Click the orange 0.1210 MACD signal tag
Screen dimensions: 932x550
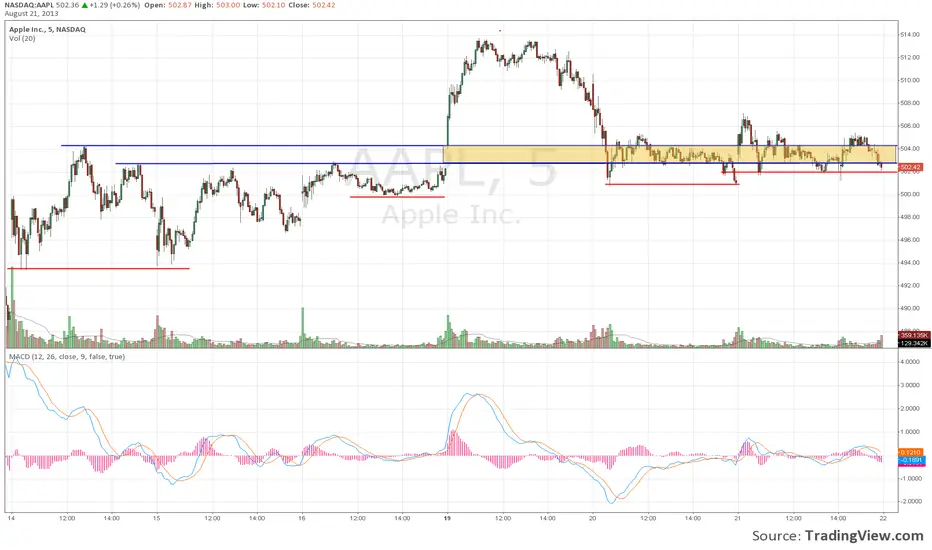[x=911, y=452]
